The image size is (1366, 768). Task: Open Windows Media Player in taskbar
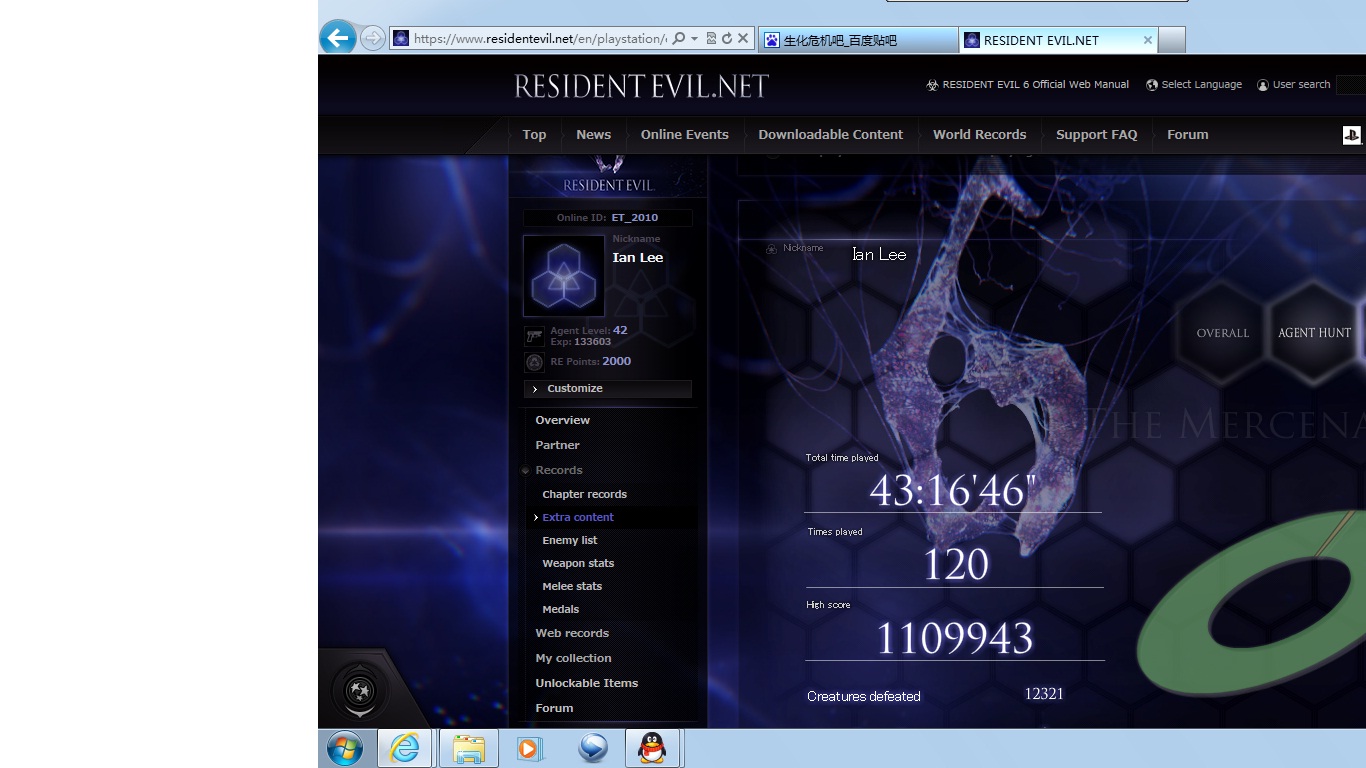[x=531, y=748]
